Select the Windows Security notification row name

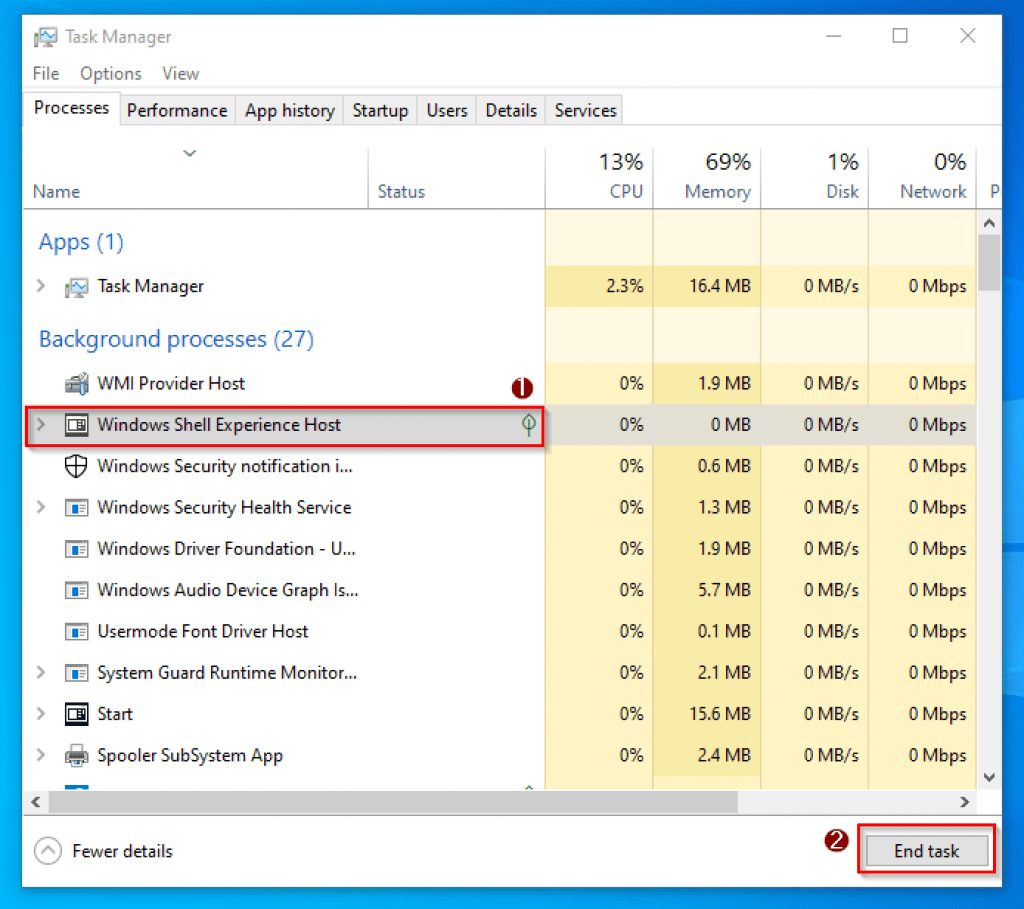[x=225, y=466]
